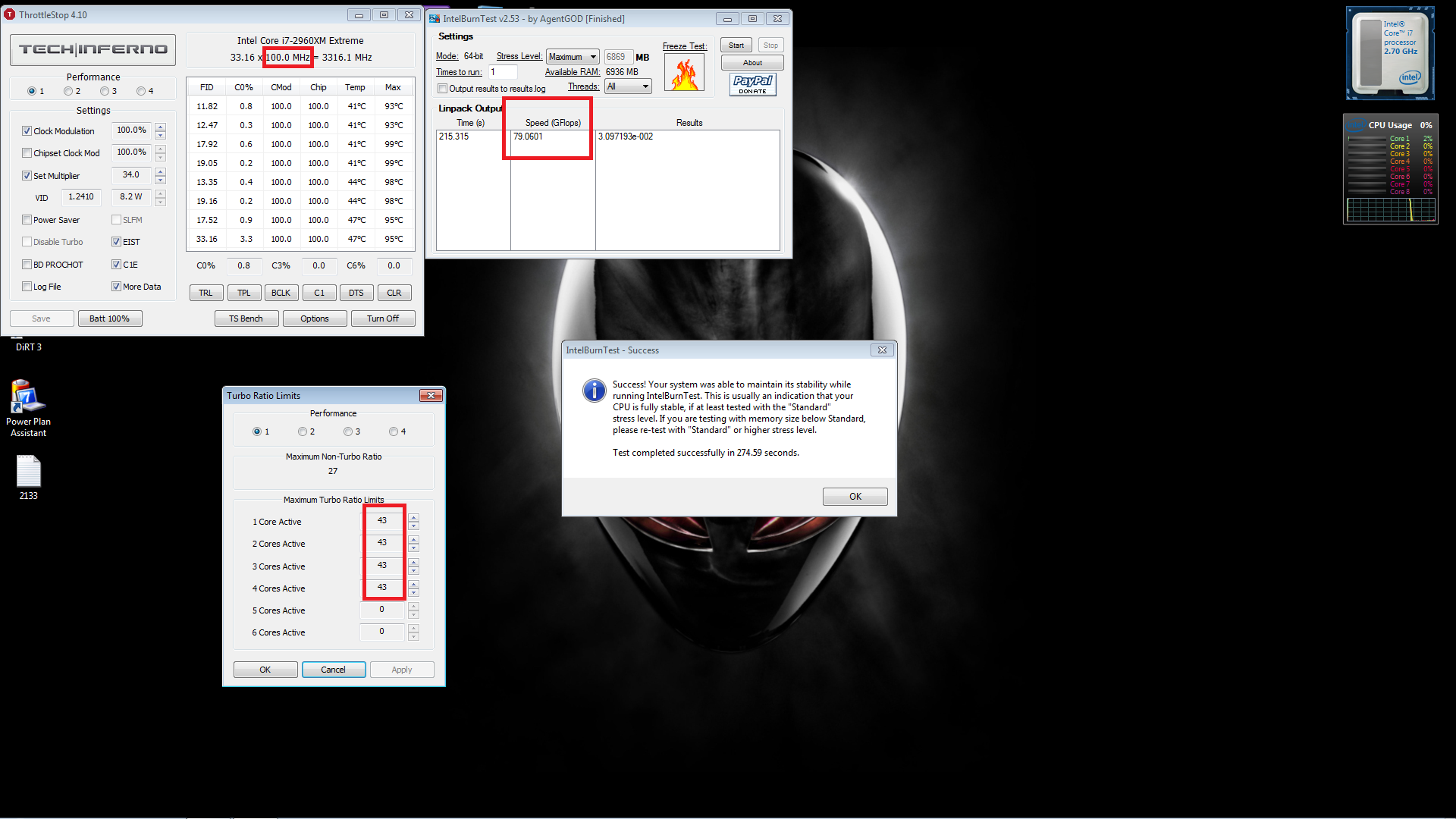
Task: Cancel the Turbo Ratio Limits dialog
Action: point(334,670)
